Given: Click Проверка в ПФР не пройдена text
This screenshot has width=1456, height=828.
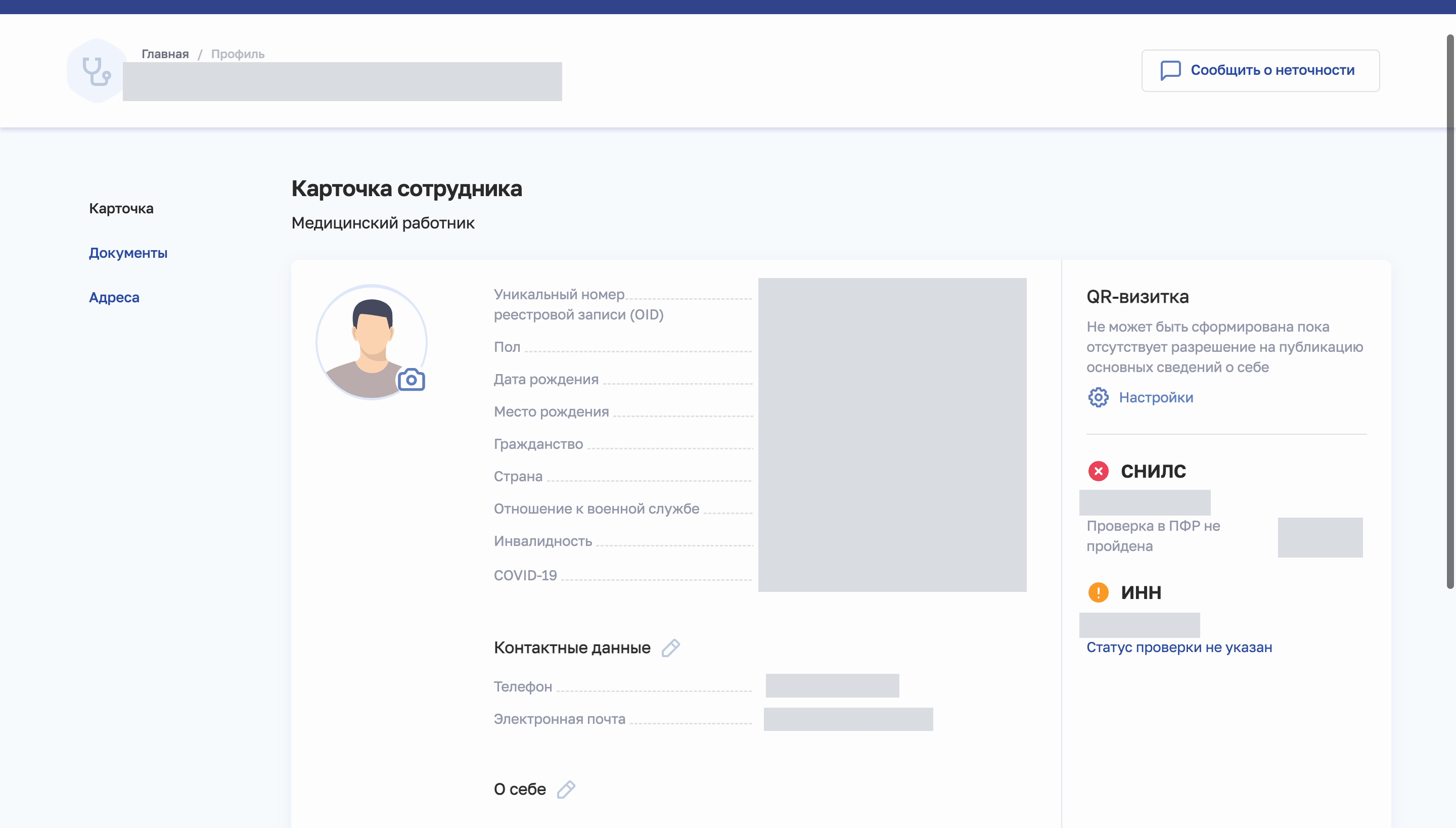Looking at the screenshot, I should tap(1154, 536).
